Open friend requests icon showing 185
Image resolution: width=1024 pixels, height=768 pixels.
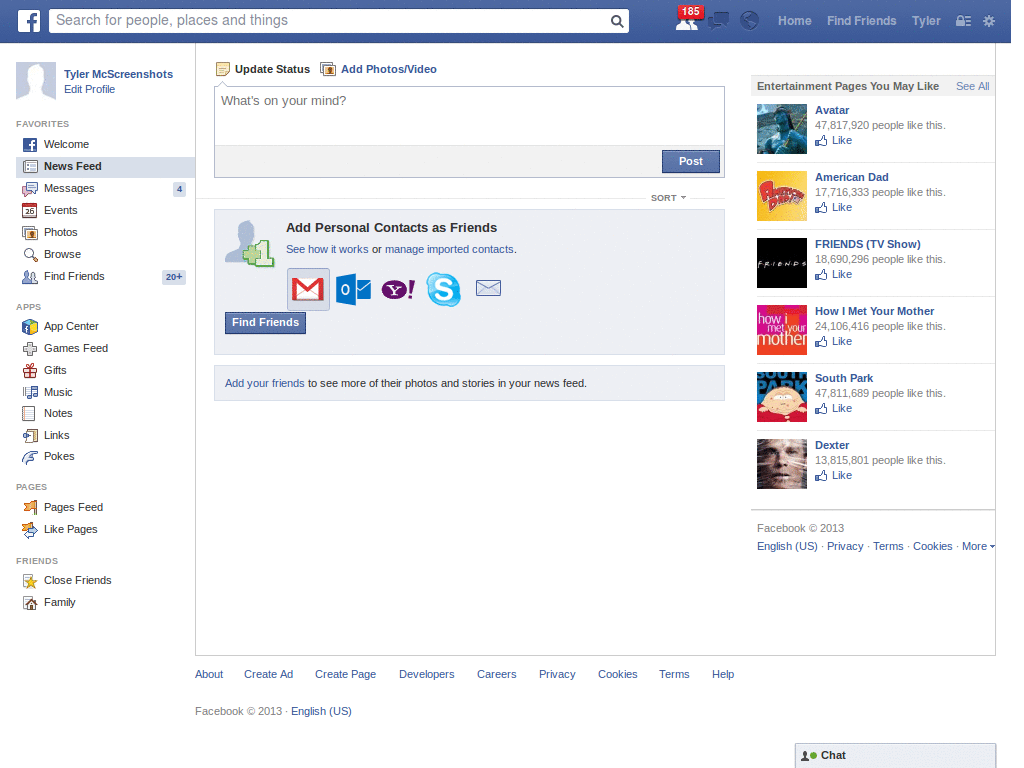point(687,20)
